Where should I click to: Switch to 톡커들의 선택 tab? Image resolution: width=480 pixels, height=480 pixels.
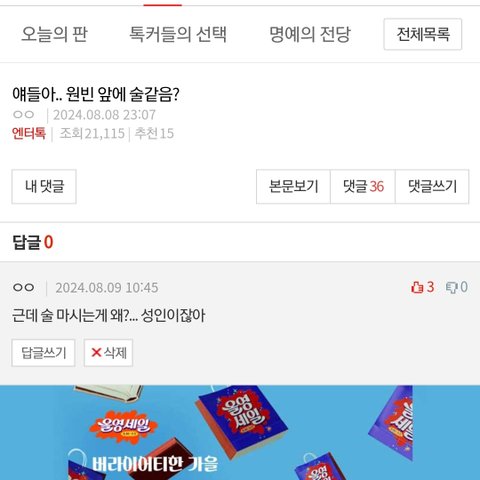click(178, 34)
